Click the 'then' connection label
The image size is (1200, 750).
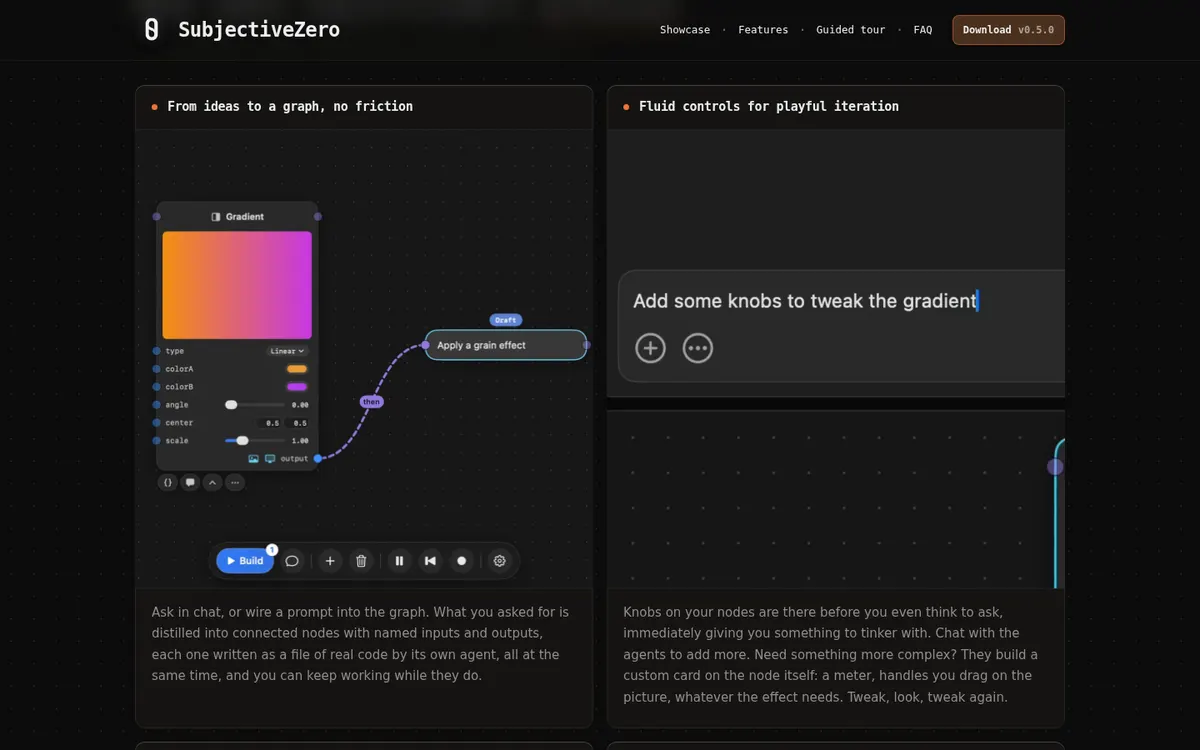tap(371, 402)
